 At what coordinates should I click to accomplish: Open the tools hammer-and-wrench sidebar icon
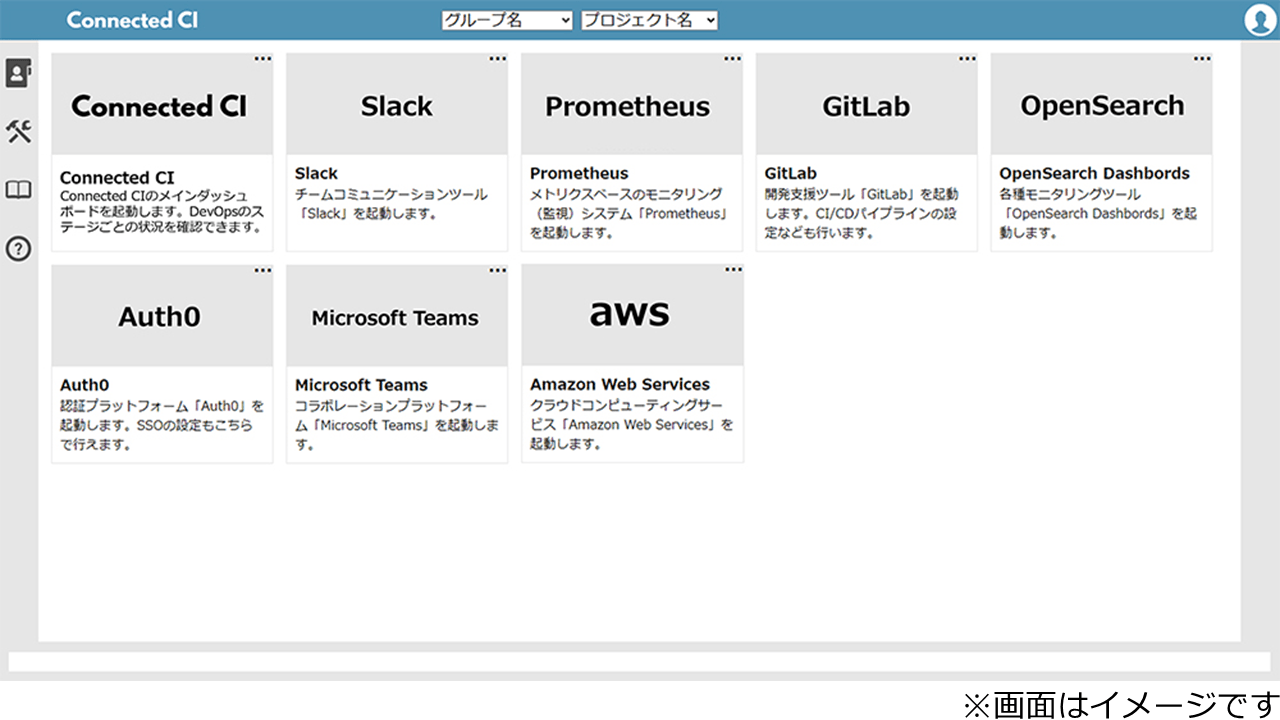19,131
